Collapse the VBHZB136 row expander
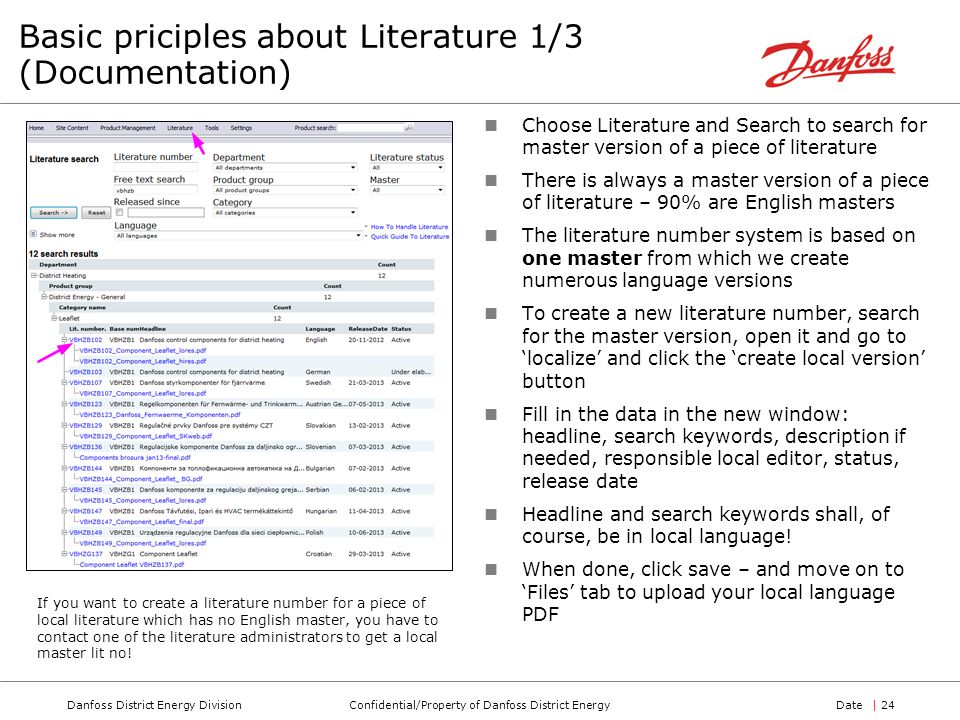The height and width of the screenshot is (720, 960). [64, 447]
